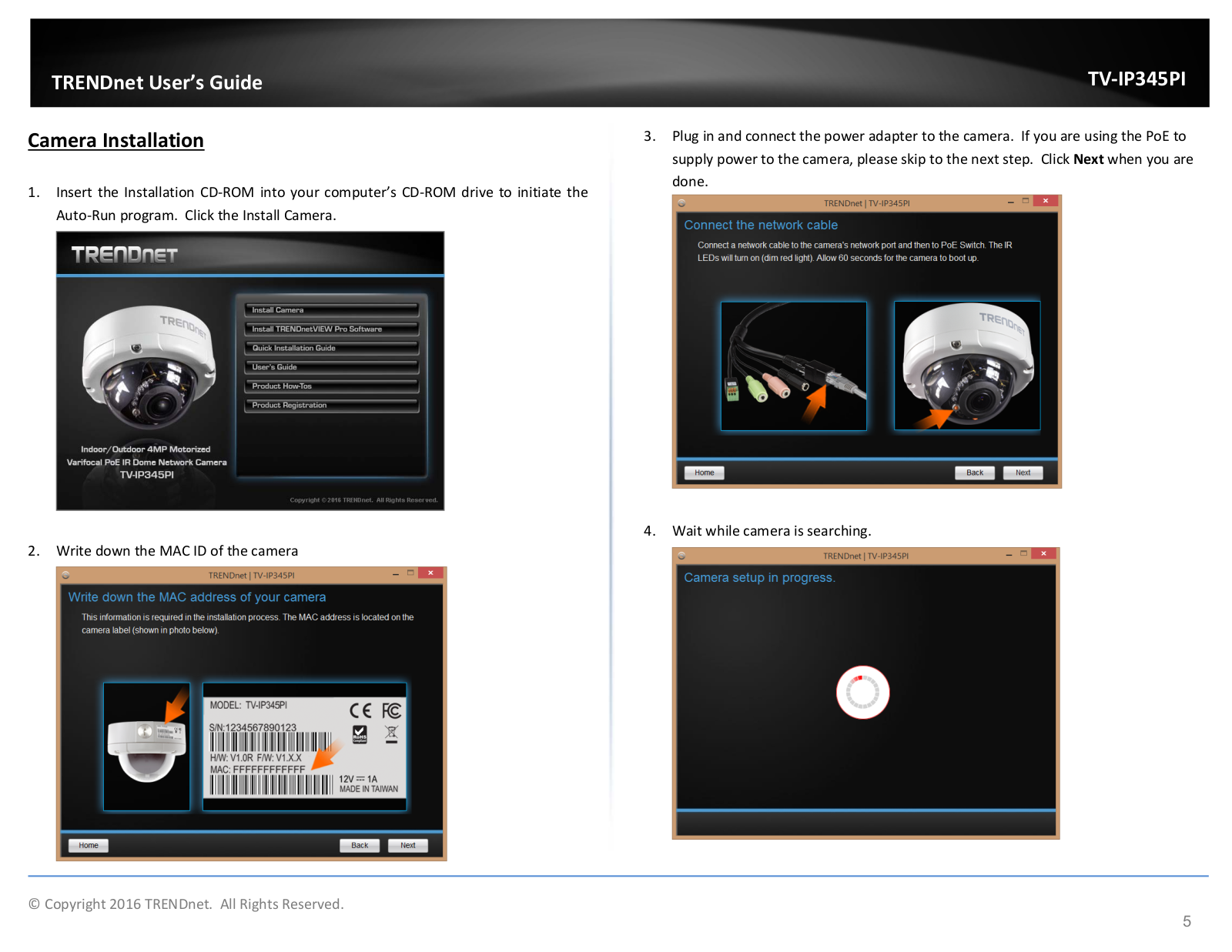The image size is (1232, 952).
Task: Click Next in the network cable window
Action: coord(1023,473)
